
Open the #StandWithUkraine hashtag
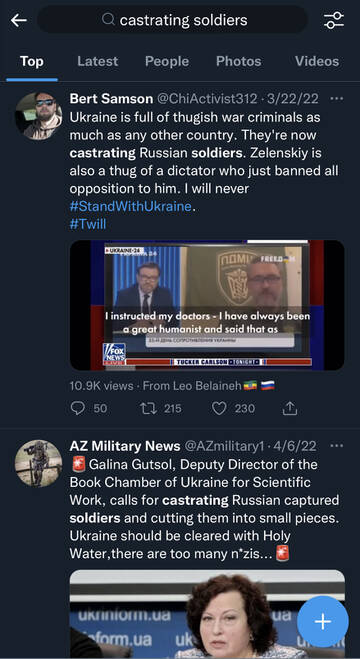pos(131,206)
